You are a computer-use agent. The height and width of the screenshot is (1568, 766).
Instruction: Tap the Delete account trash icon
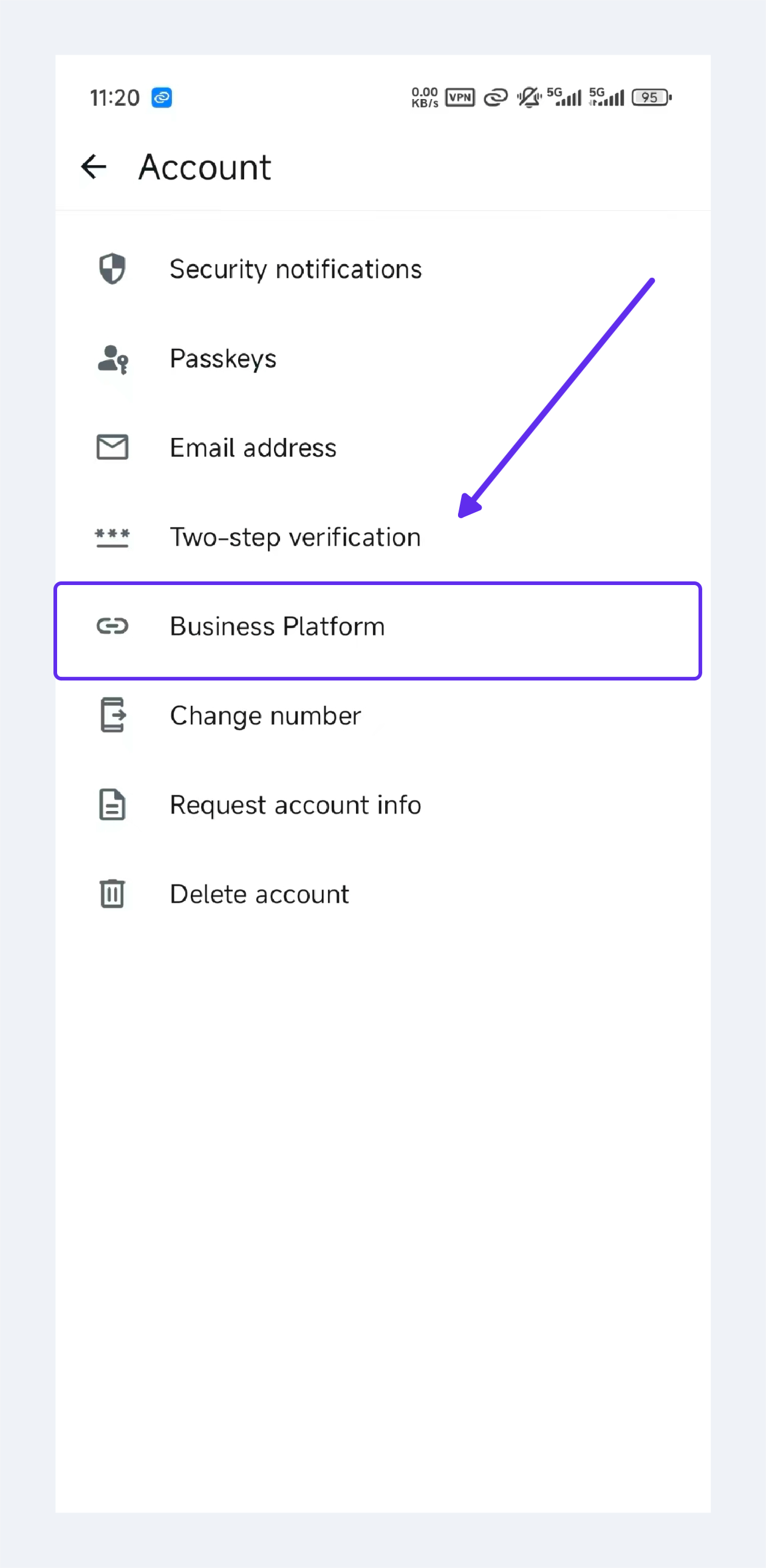(112, 894)
